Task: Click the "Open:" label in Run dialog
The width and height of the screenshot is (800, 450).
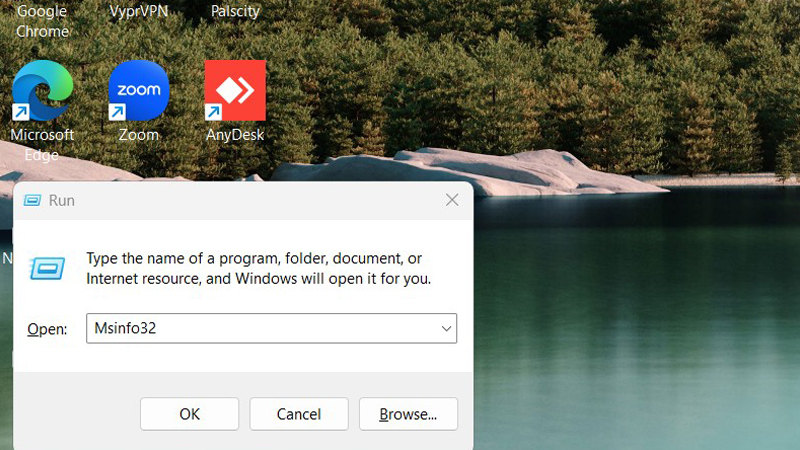Action: pos(47,329)
